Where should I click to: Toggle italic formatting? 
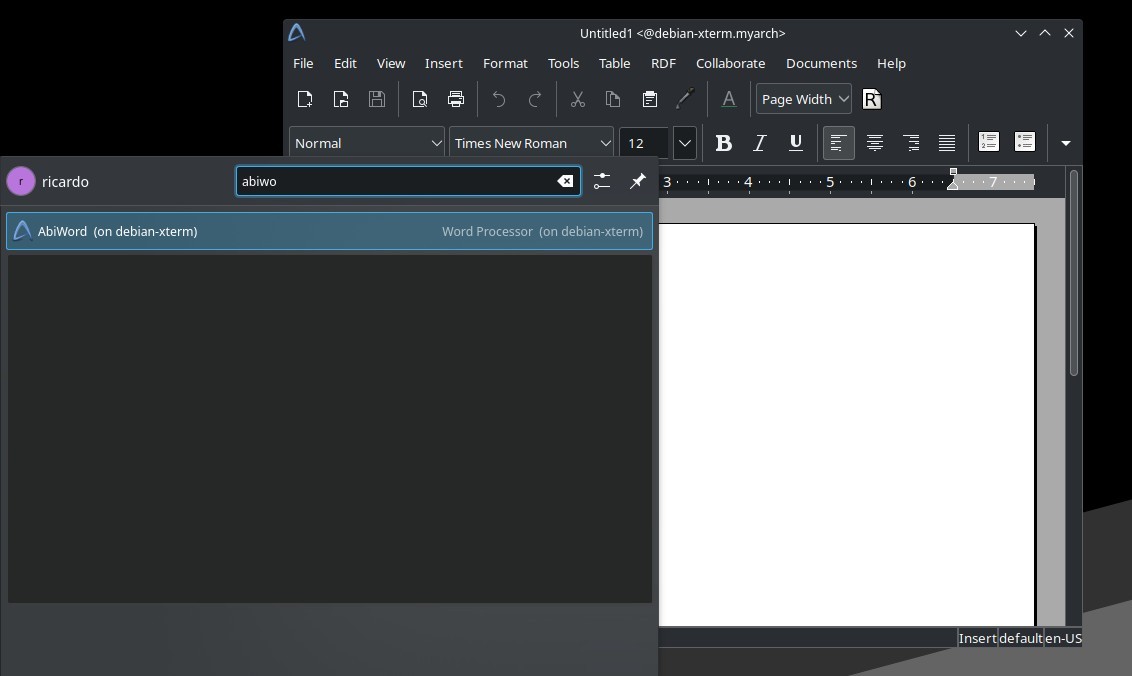(759, 143)
